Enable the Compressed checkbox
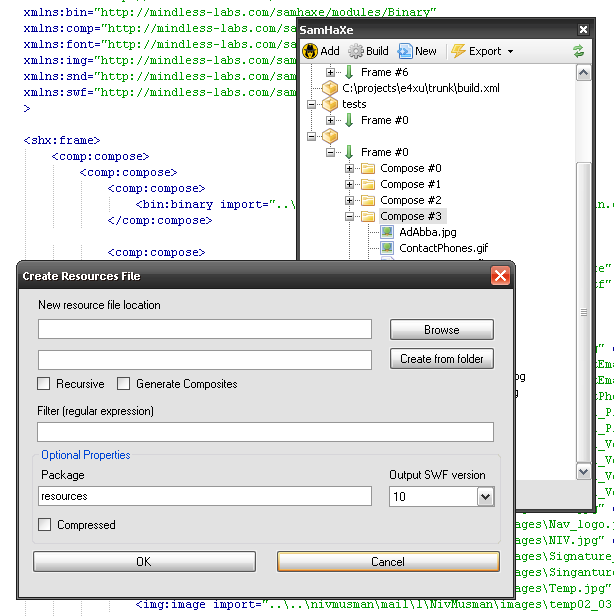The height and width of the screenshot is (616, 614). [x=44, y=524]
